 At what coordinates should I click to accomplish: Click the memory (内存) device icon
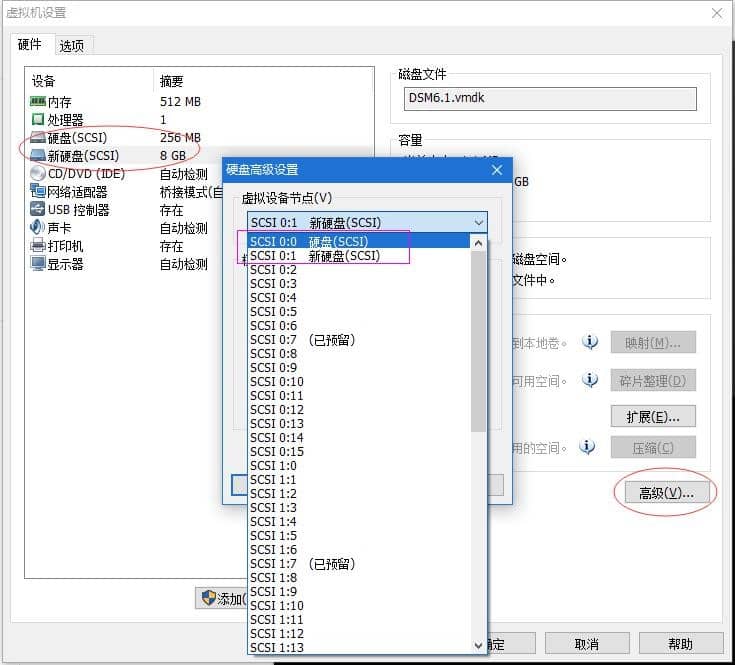point(38,102)
